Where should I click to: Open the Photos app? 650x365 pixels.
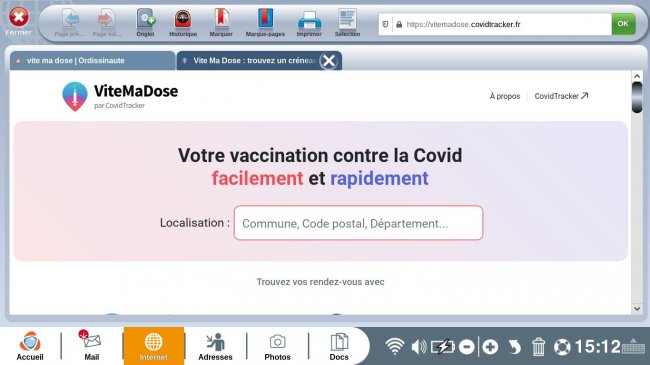277,346
